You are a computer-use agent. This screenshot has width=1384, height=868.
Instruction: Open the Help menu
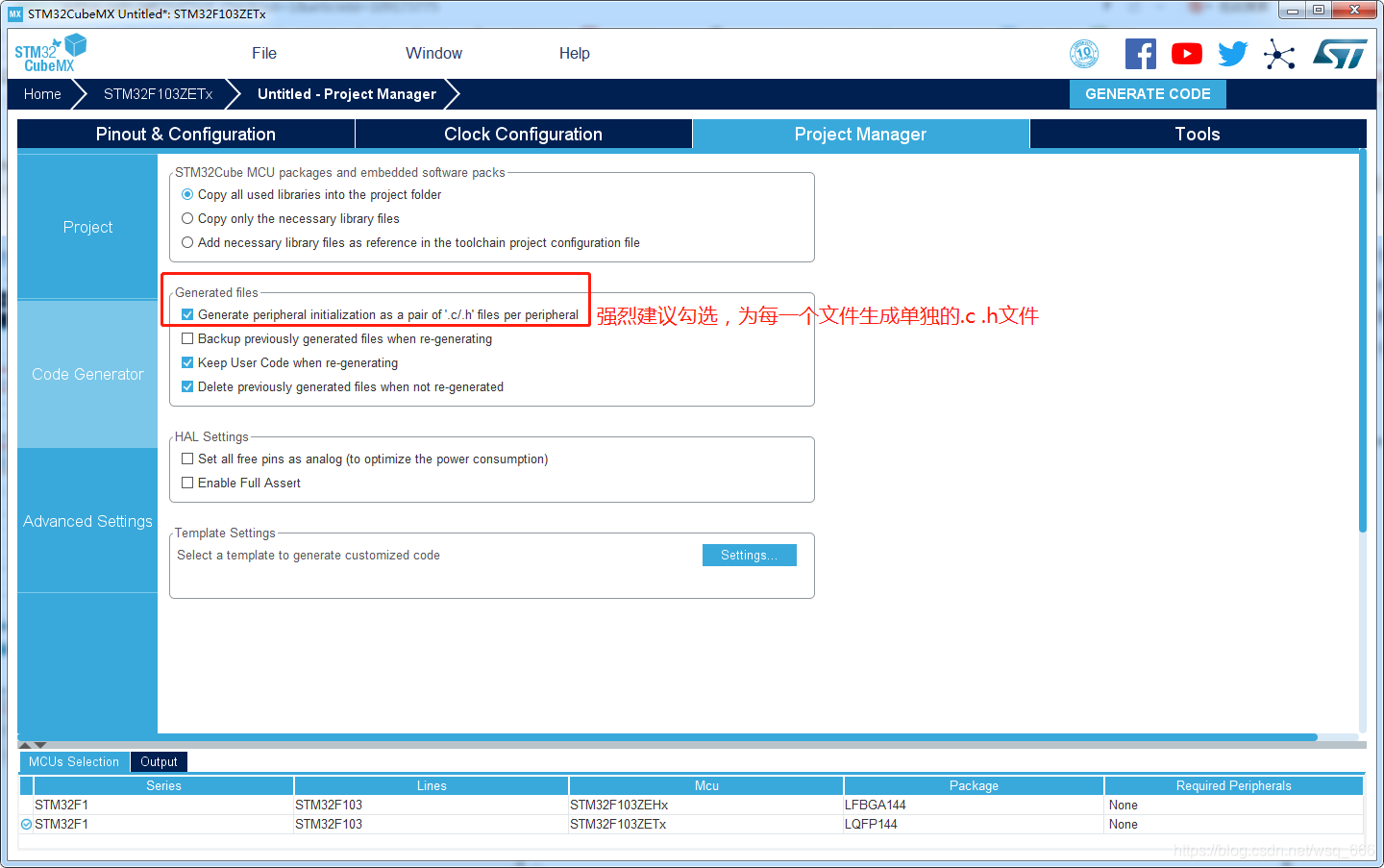[x=575, y=53]
